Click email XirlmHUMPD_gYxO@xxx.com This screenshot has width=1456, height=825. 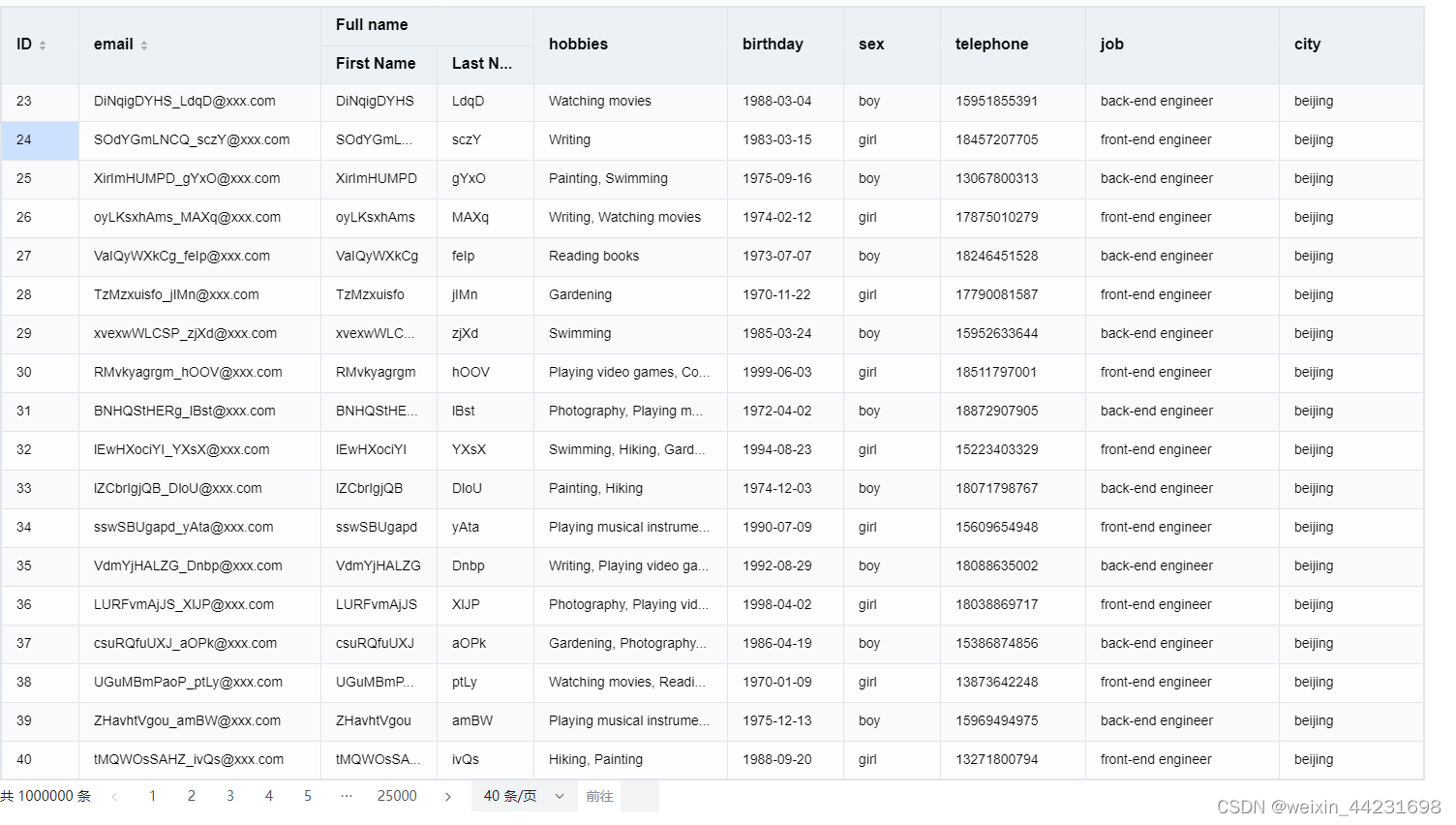[x=187, y=179]
